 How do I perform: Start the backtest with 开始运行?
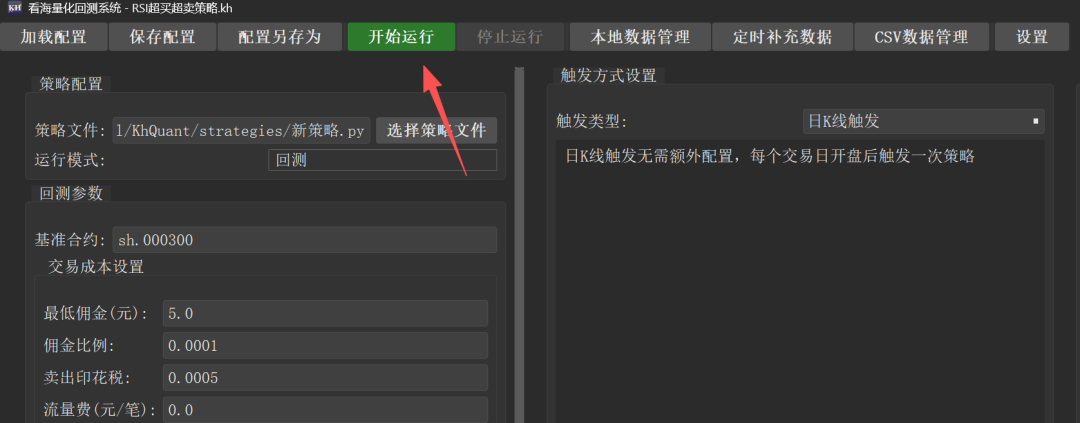402,37
